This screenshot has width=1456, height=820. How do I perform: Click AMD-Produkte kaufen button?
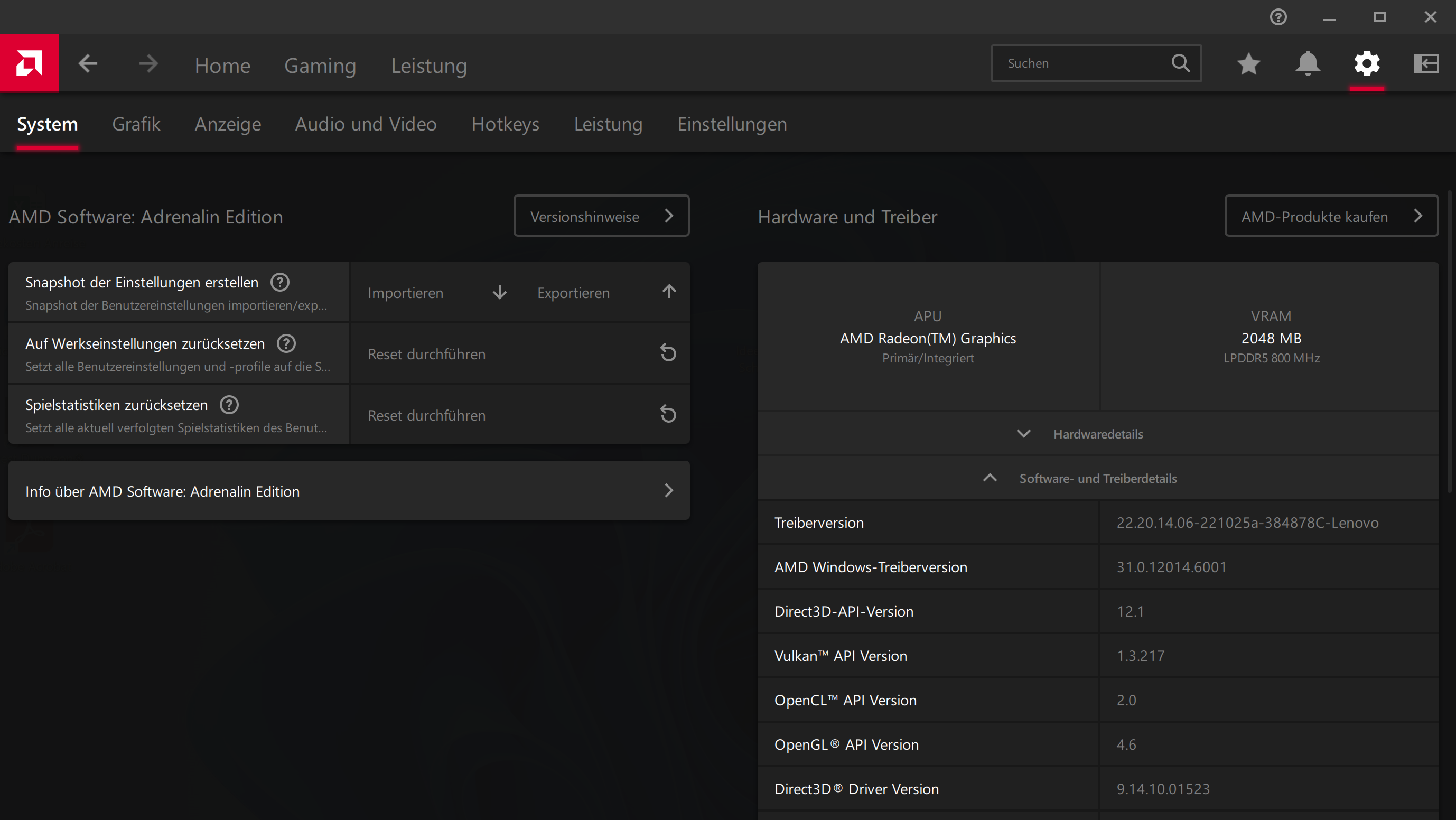coord(1331,216)
